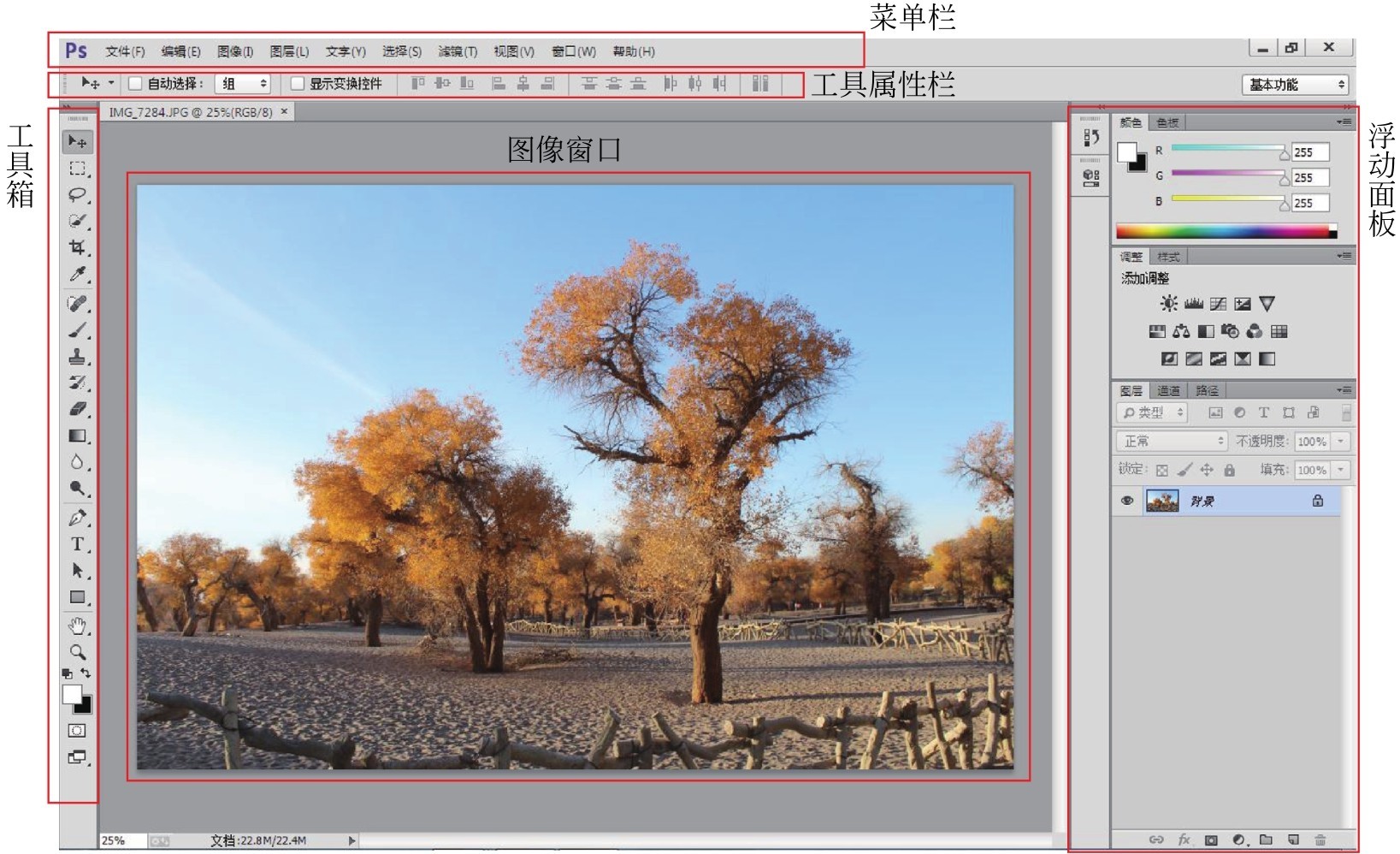Select the Dodge tool

click(x=78, y=489)
